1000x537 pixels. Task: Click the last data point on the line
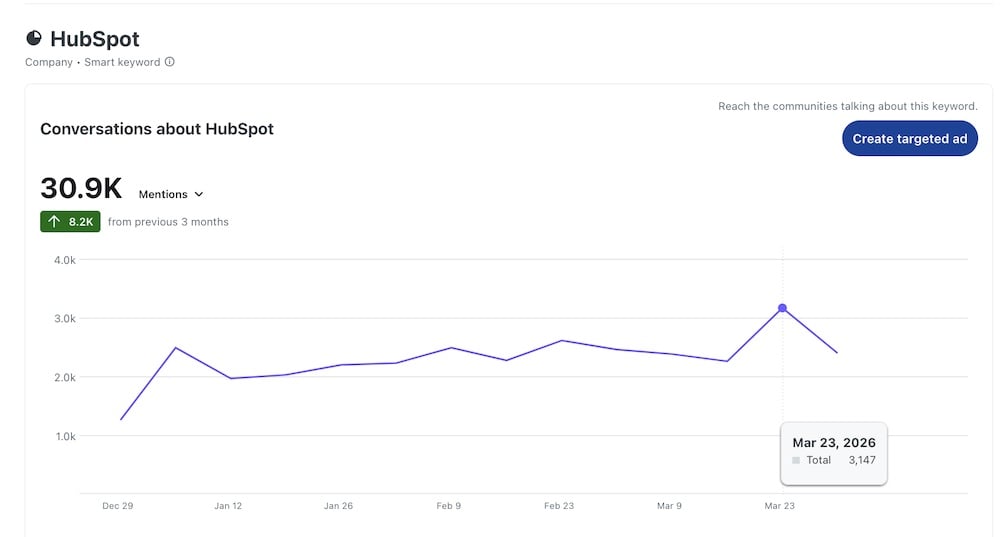point(837,353)
